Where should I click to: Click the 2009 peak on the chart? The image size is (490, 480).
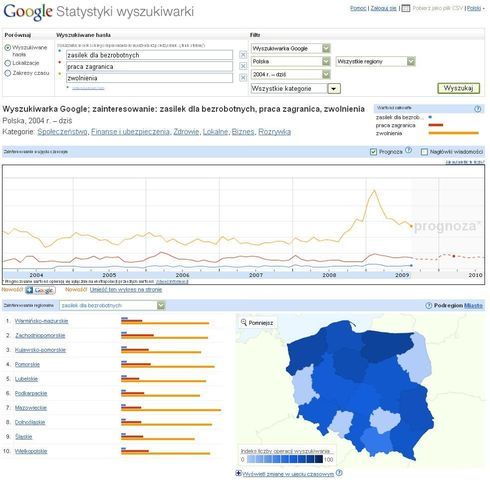374,191
